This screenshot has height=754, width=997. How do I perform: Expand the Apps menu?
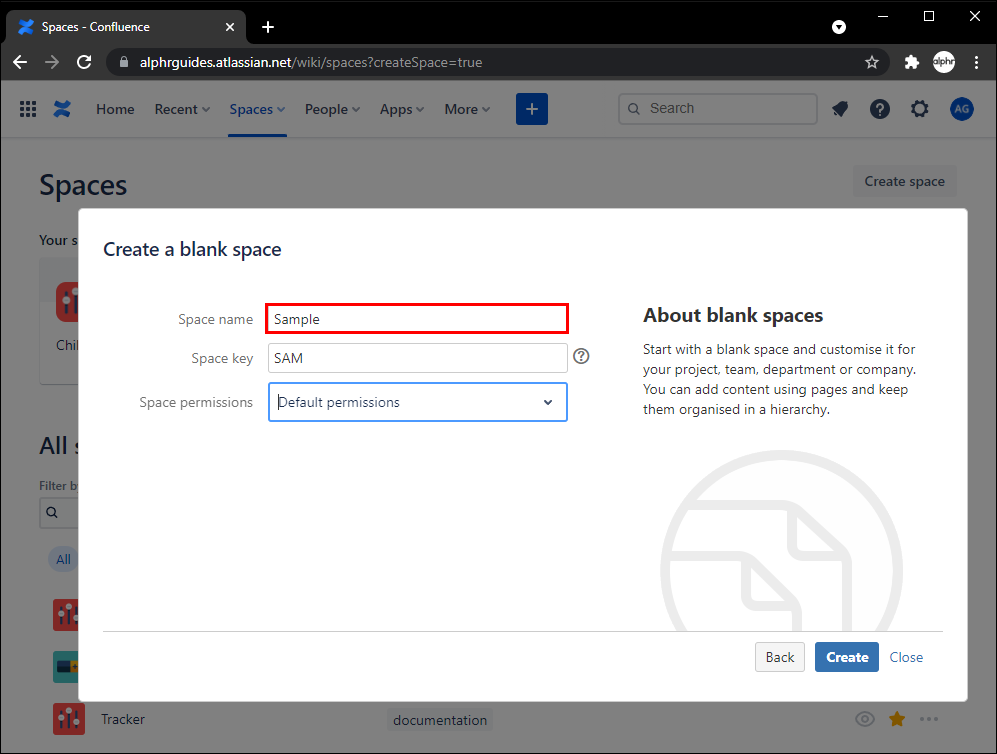pyautogui.click(x=402, y=109)
